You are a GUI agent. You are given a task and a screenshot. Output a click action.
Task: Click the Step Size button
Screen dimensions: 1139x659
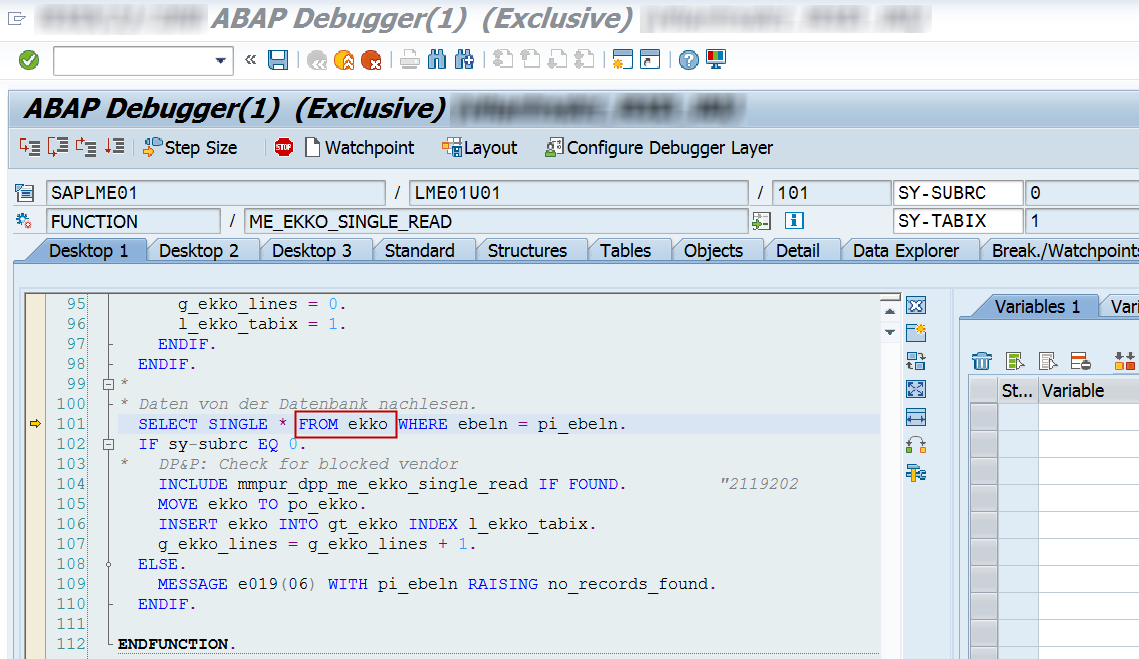pos(192,147)
